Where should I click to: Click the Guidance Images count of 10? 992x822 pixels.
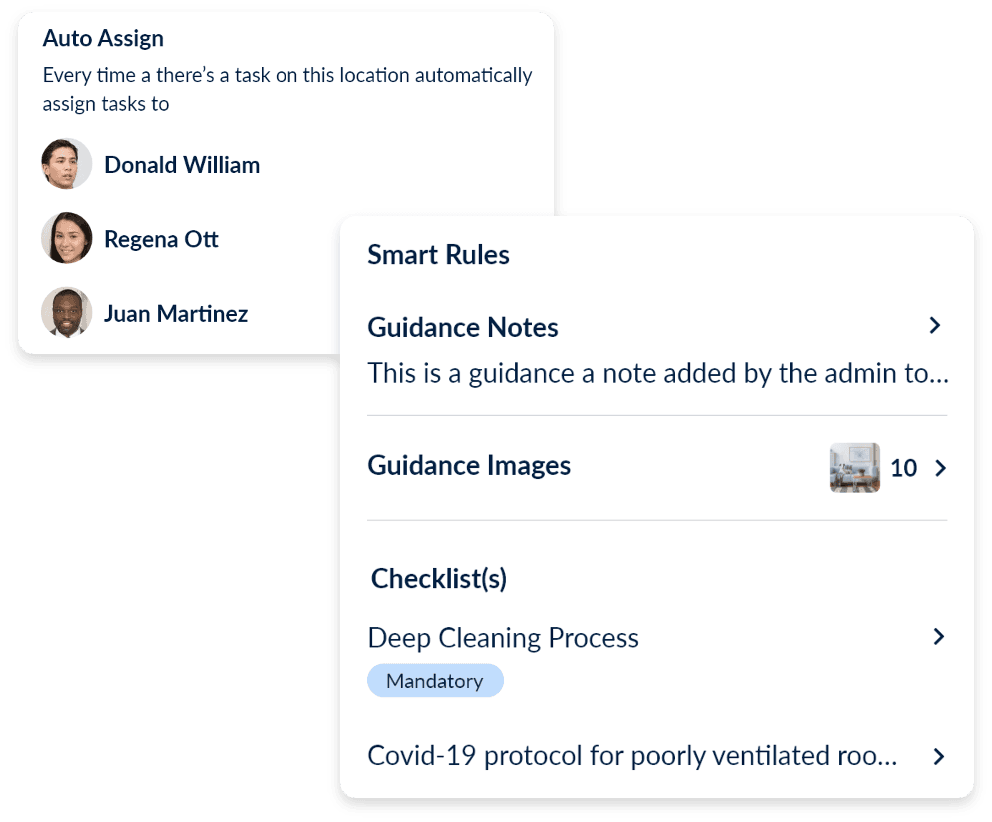(903, 468)
